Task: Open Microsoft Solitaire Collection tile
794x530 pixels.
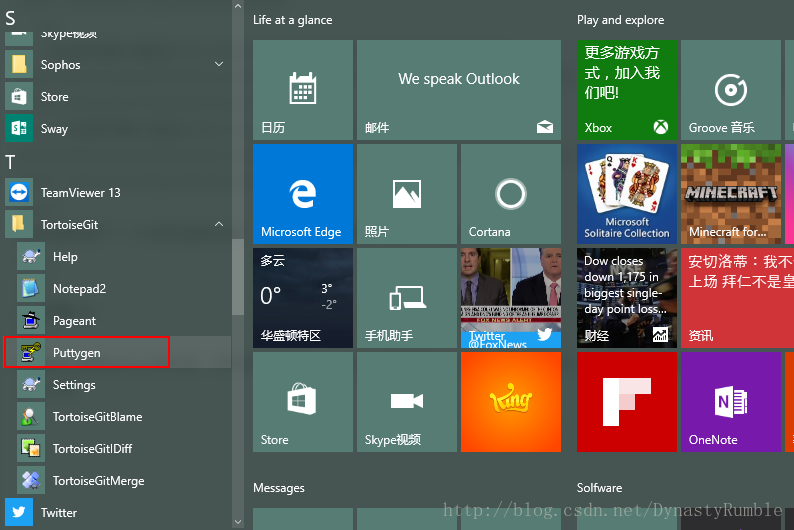Action: [x=627, y=194]
